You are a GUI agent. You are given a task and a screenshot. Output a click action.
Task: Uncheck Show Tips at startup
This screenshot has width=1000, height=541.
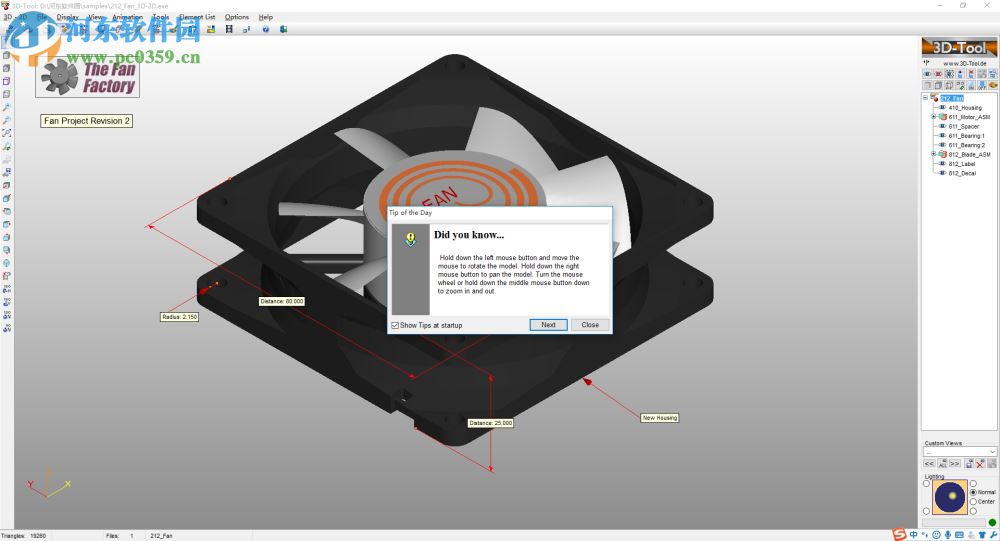[395, 325]
